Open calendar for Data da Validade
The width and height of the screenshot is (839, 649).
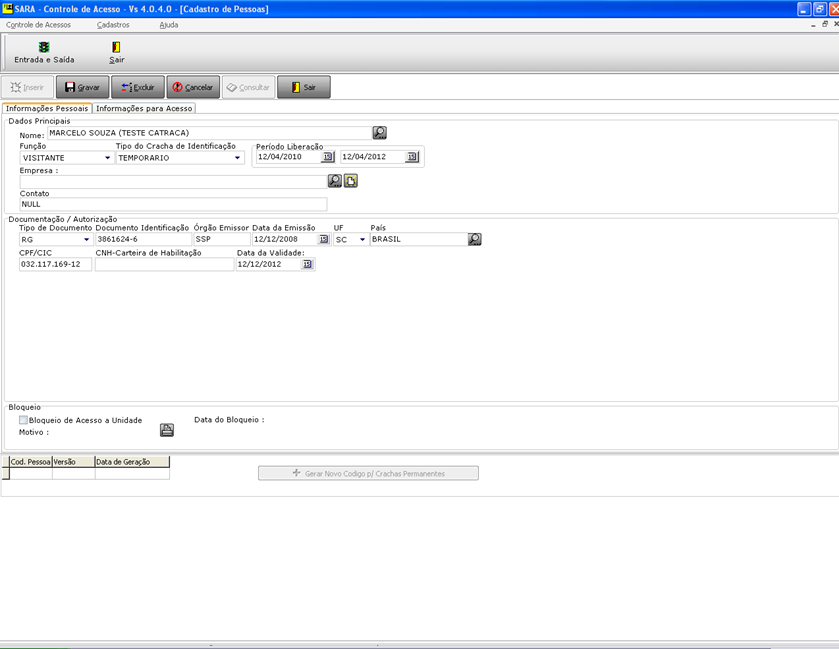click(x=307, y=264)
